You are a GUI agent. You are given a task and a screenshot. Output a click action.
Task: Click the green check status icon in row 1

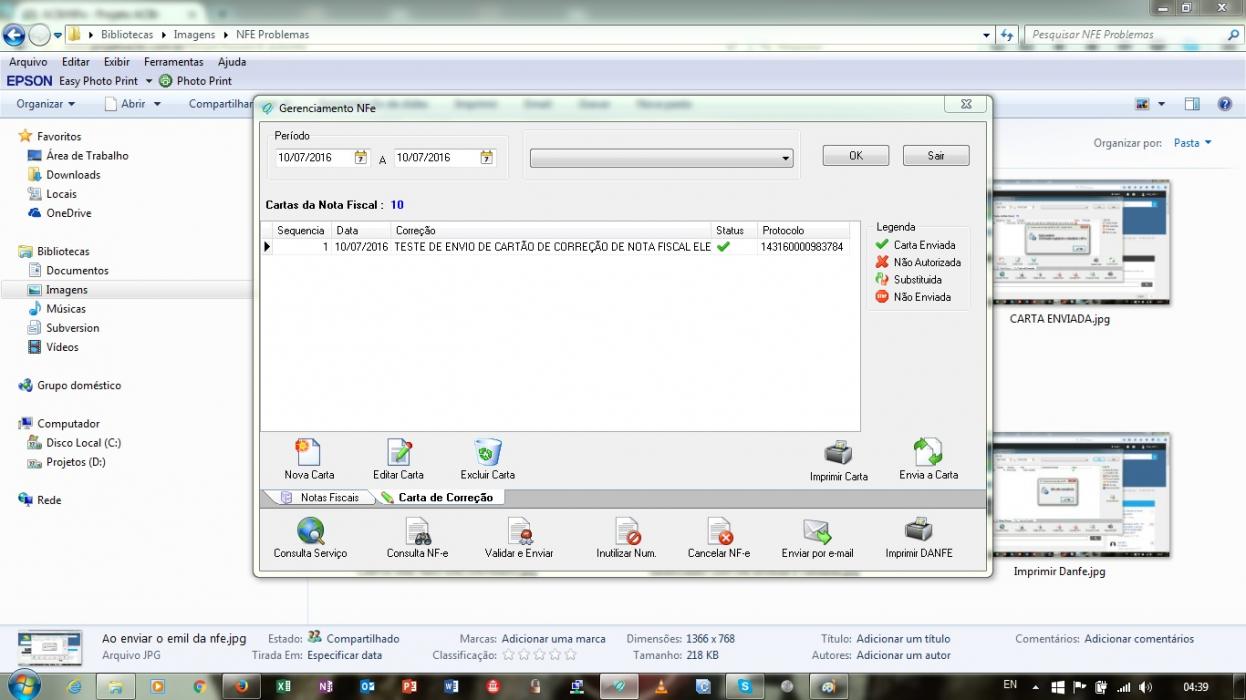click(x=723, y=246)
